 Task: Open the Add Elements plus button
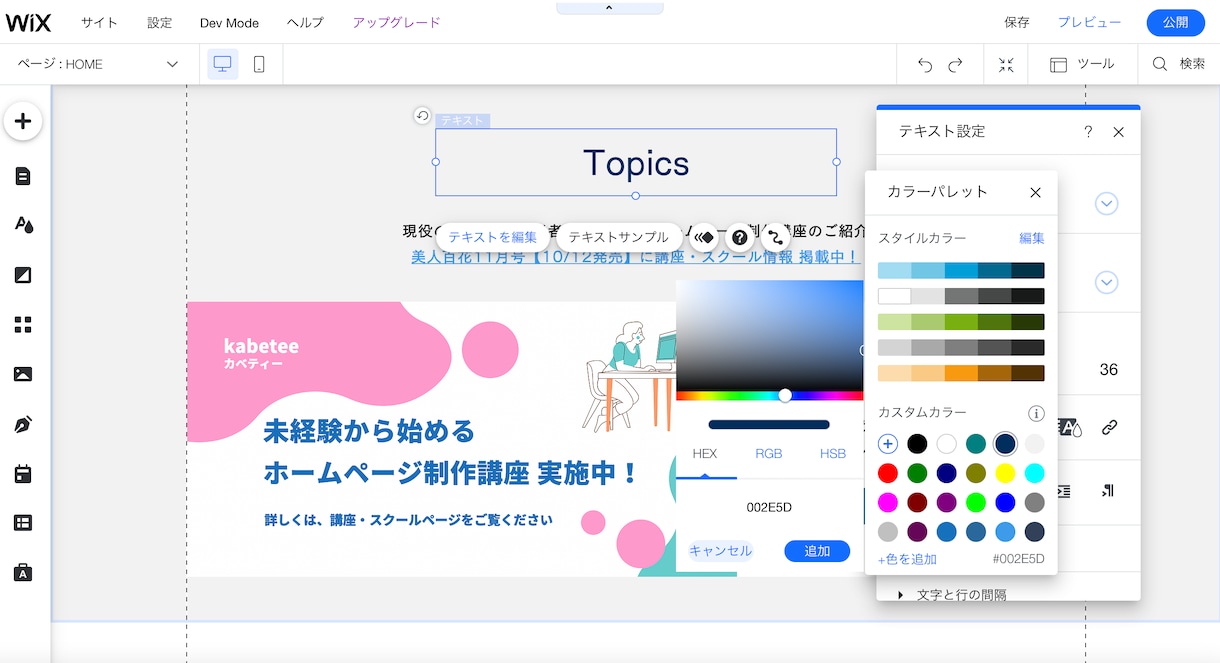point(23,122)
